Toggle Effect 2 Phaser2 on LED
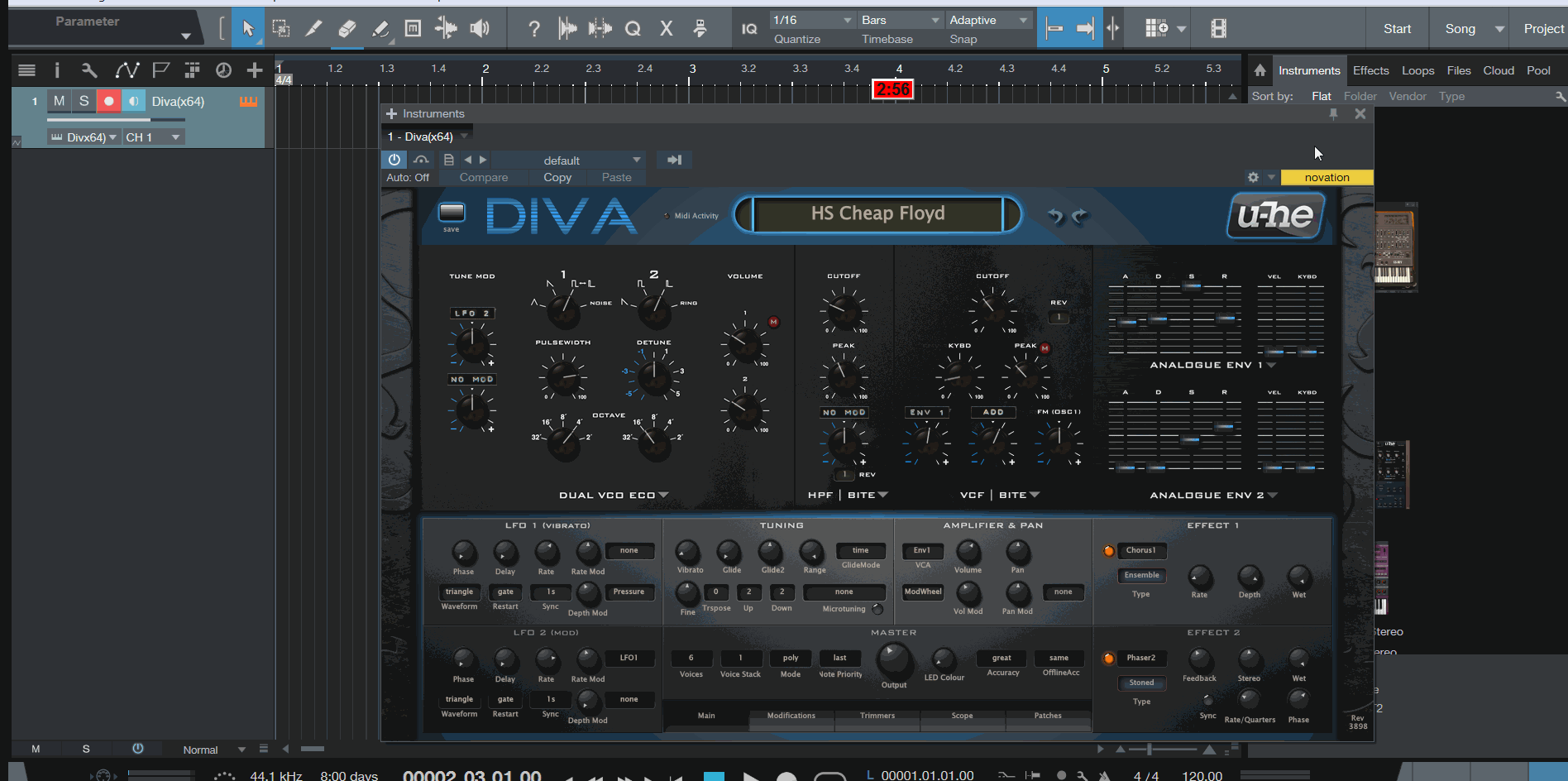The height and width of the screenshot is (781, 1568). pyautogui.click(x=1109, y=659)
